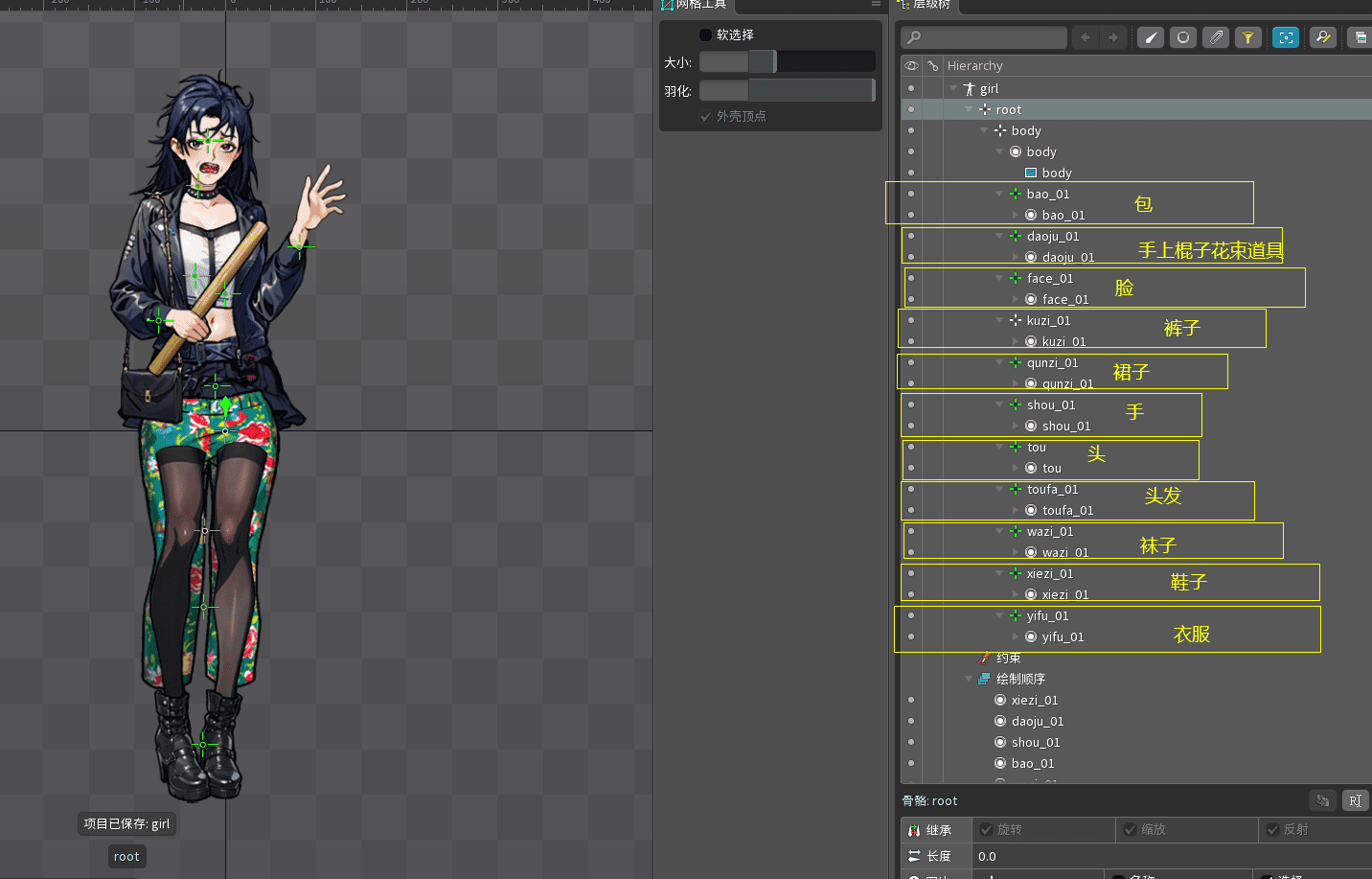Click the yellow funnel filter icon

click(x=1247, y=37)
